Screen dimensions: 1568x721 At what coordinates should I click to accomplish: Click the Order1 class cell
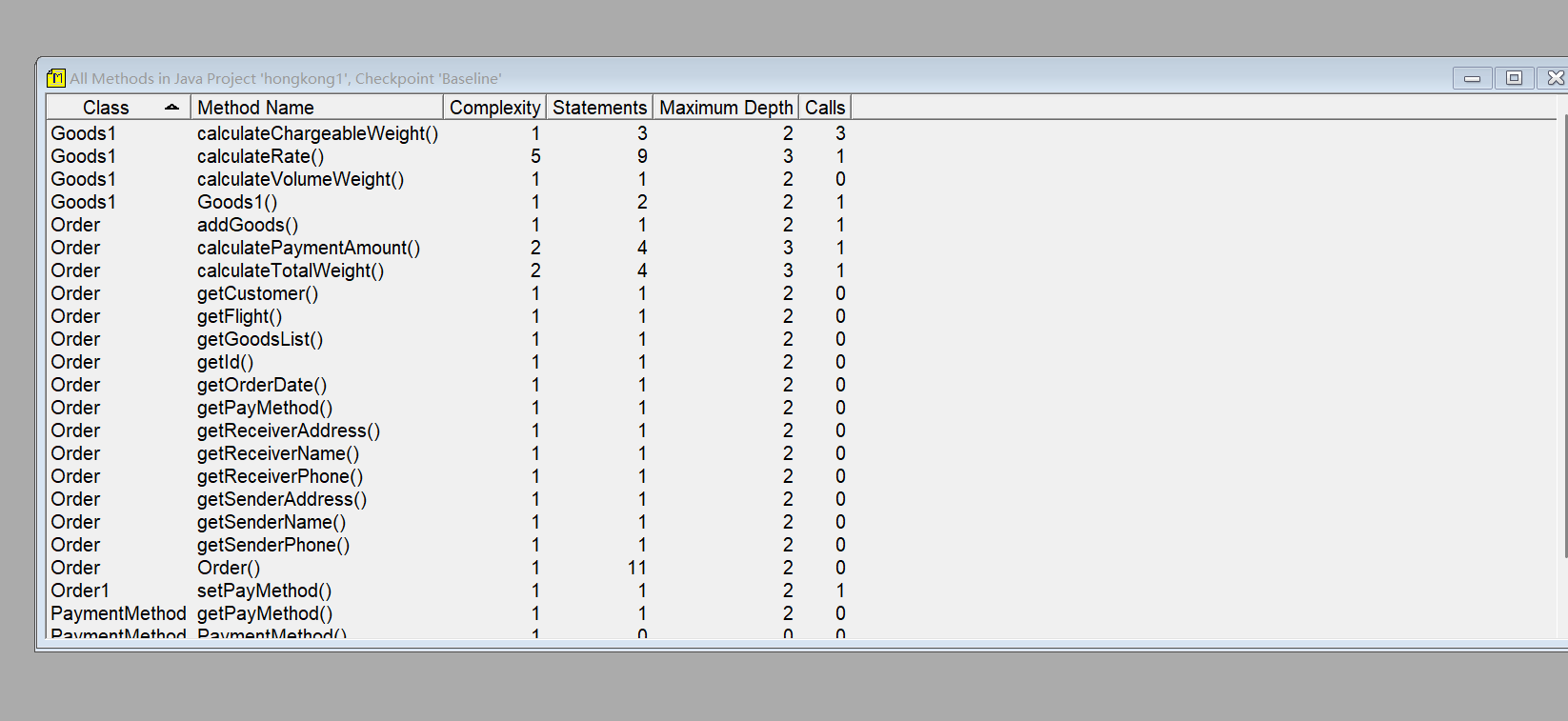tap(80, 591)
